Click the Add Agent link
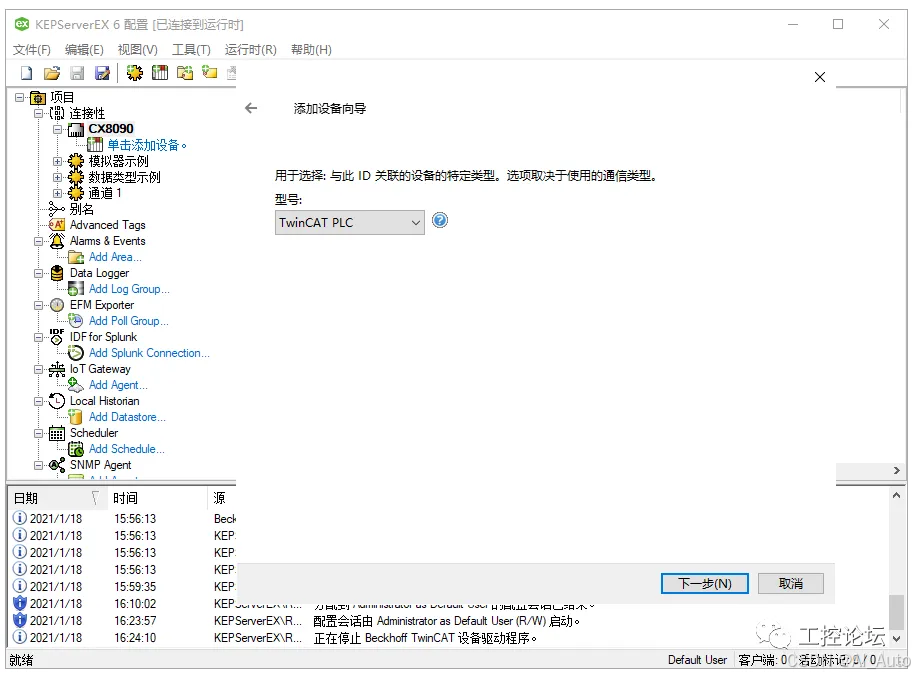The width and height of the screenshot is (915, 676). point(118,385)
